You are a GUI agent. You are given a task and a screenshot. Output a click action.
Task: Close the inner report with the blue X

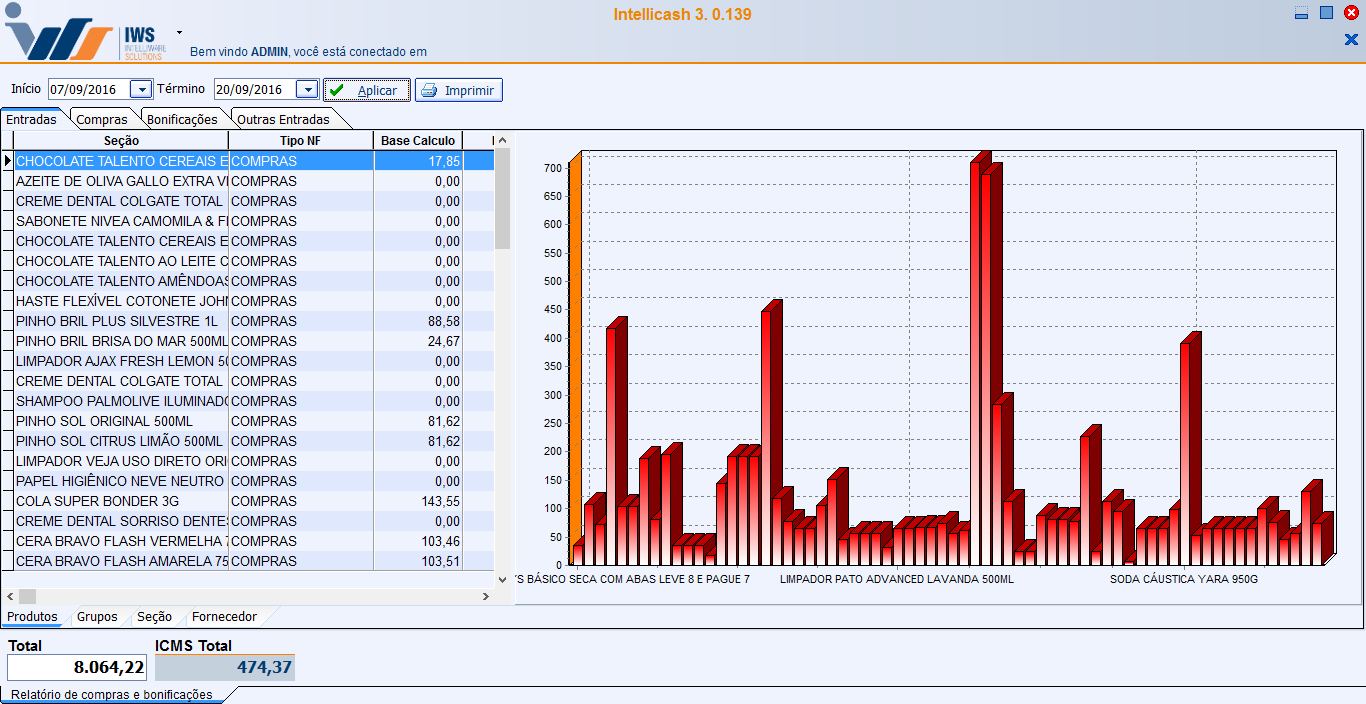coord(1351,40)
